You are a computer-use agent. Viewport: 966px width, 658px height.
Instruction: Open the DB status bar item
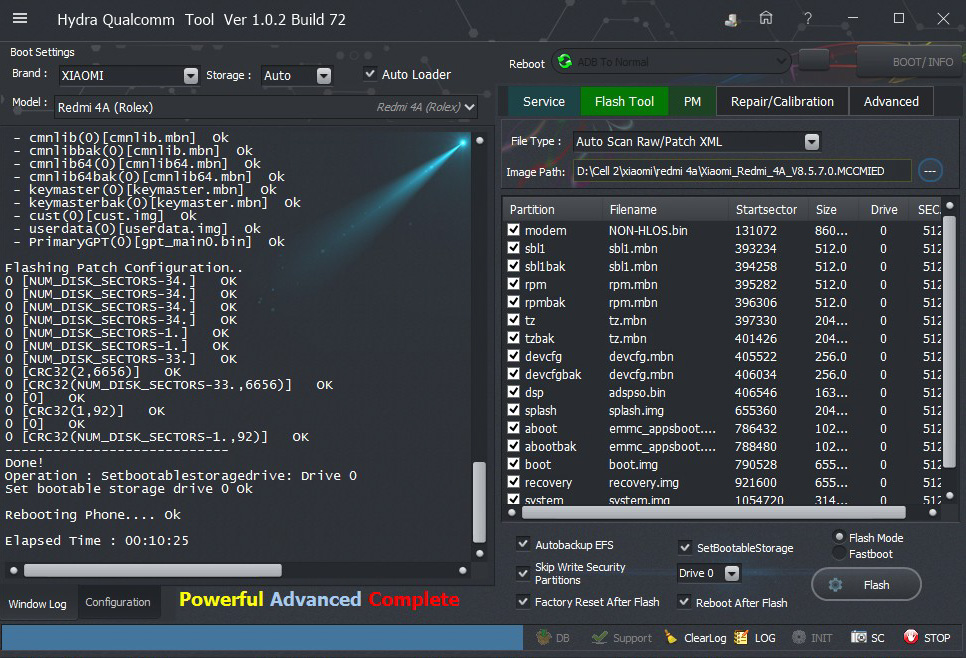pyautogui.click(x=553, y=638)
